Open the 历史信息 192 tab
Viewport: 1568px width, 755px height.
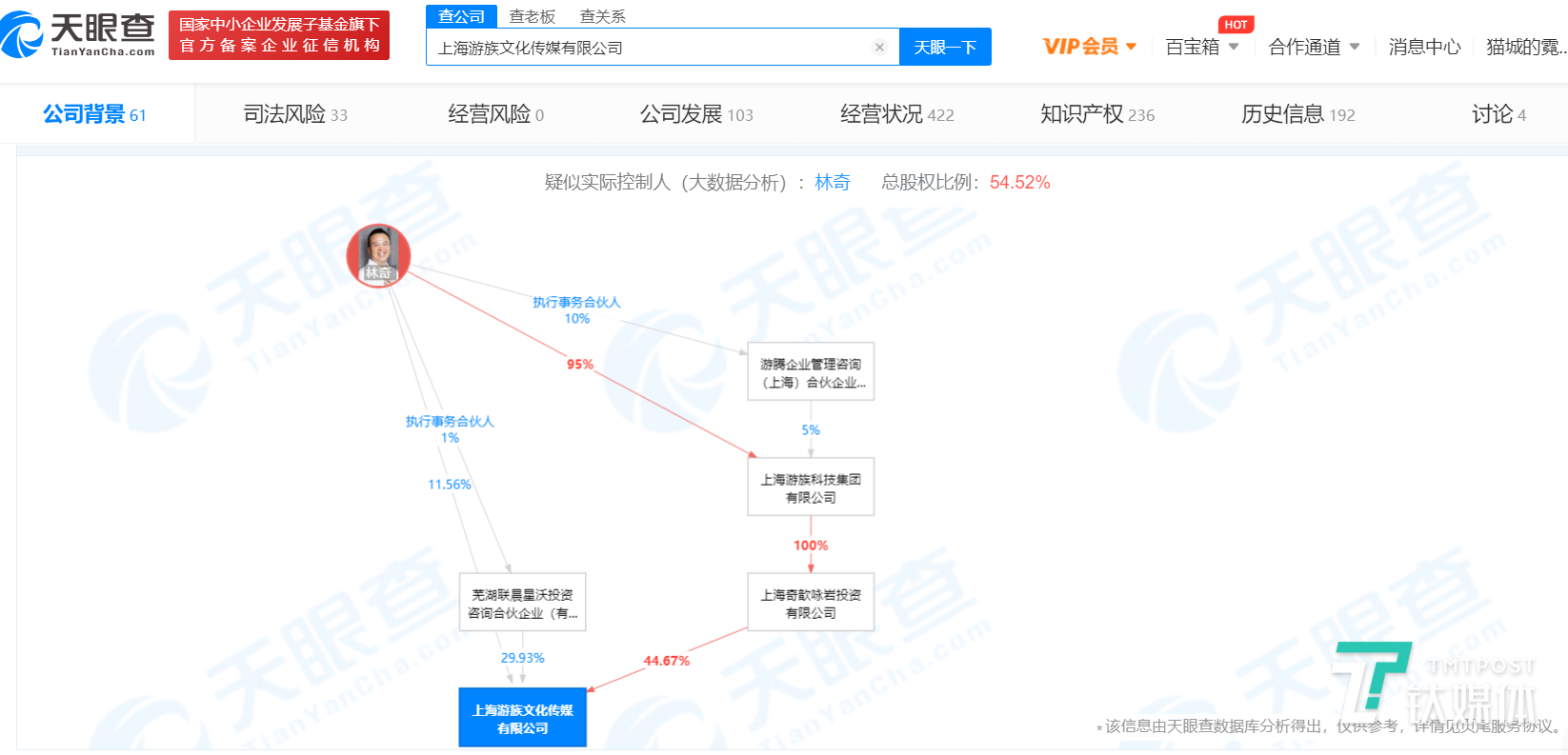[1297, 114]
